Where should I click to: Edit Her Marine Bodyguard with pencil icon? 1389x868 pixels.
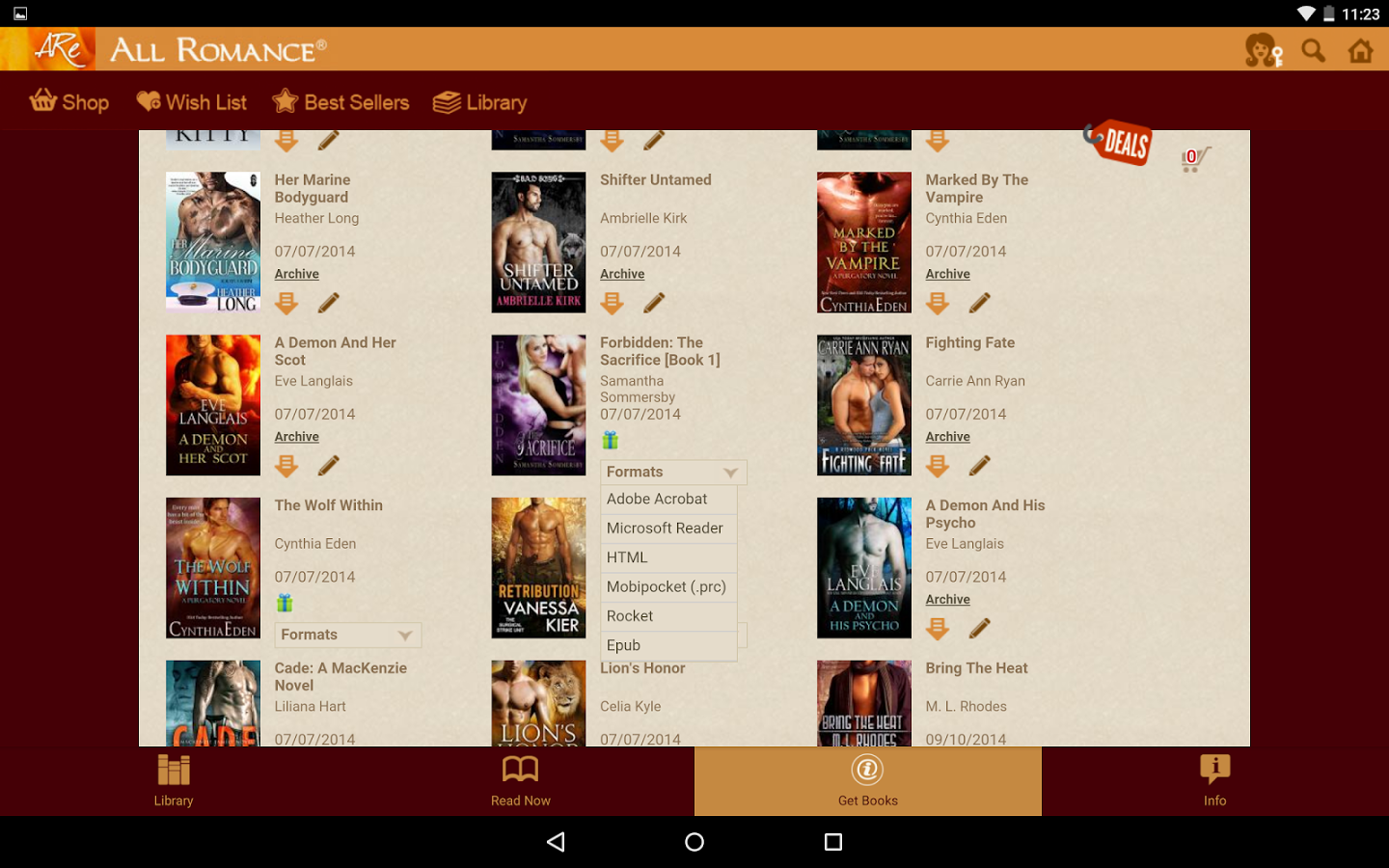[329, 303]
